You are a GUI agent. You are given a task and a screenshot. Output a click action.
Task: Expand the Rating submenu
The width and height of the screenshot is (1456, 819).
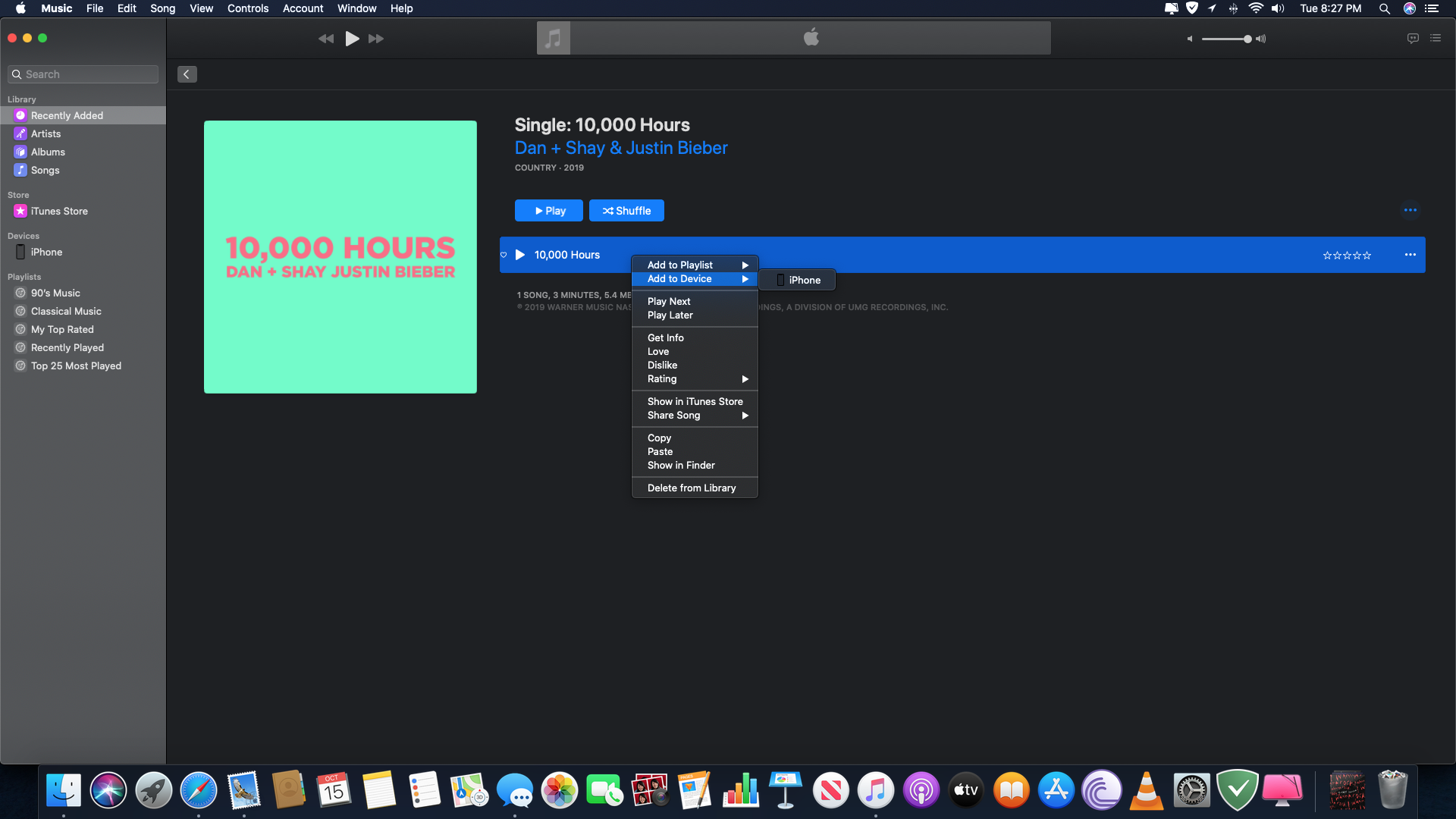695,379
